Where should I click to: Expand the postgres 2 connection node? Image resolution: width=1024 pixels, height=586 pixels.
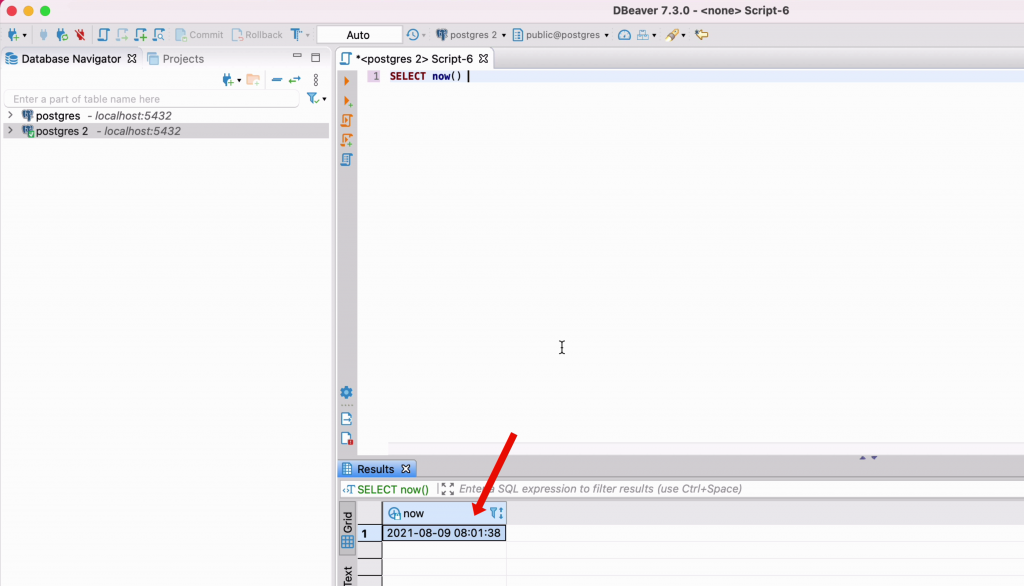coord(10,131)
